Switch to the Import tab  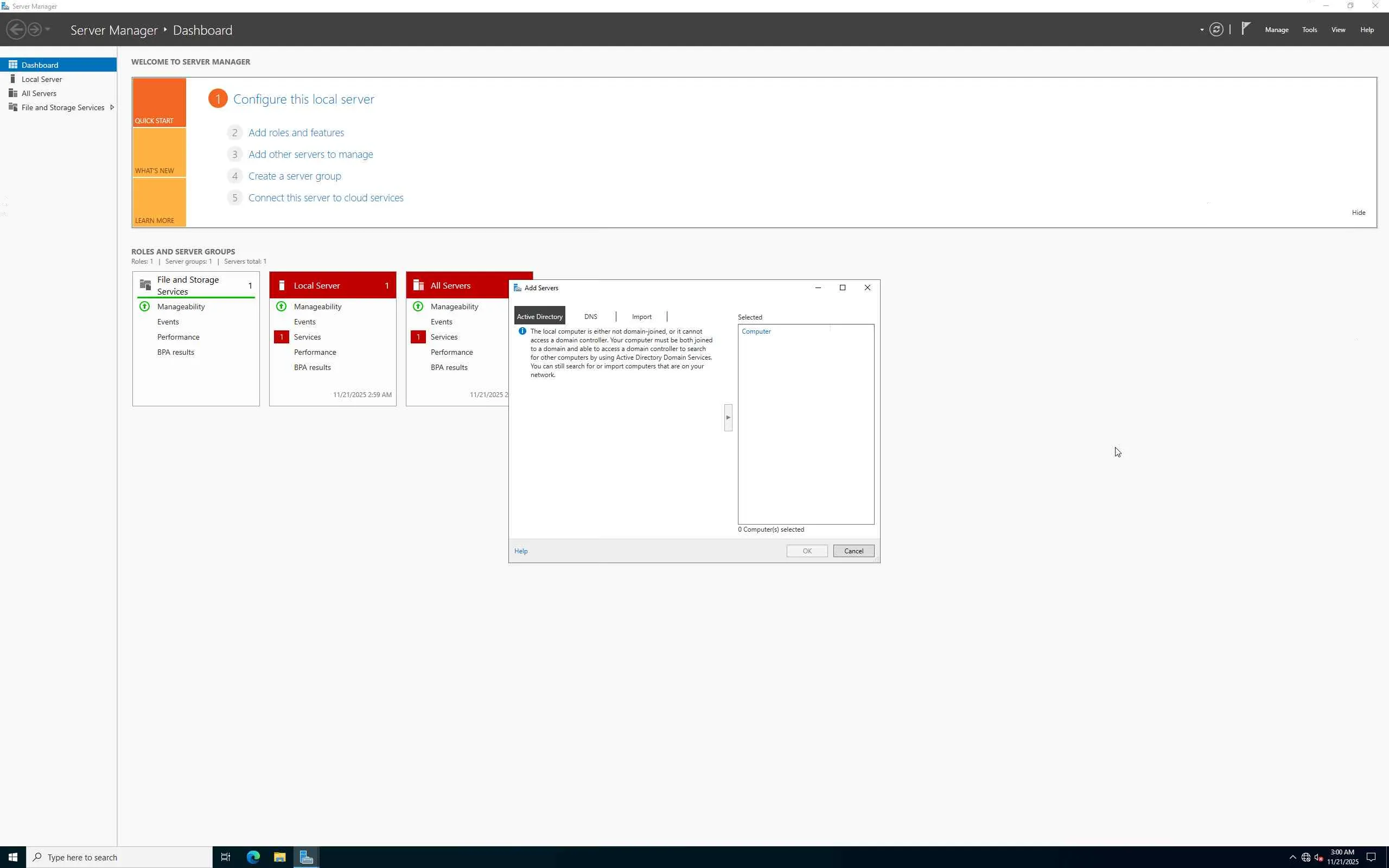641,316
